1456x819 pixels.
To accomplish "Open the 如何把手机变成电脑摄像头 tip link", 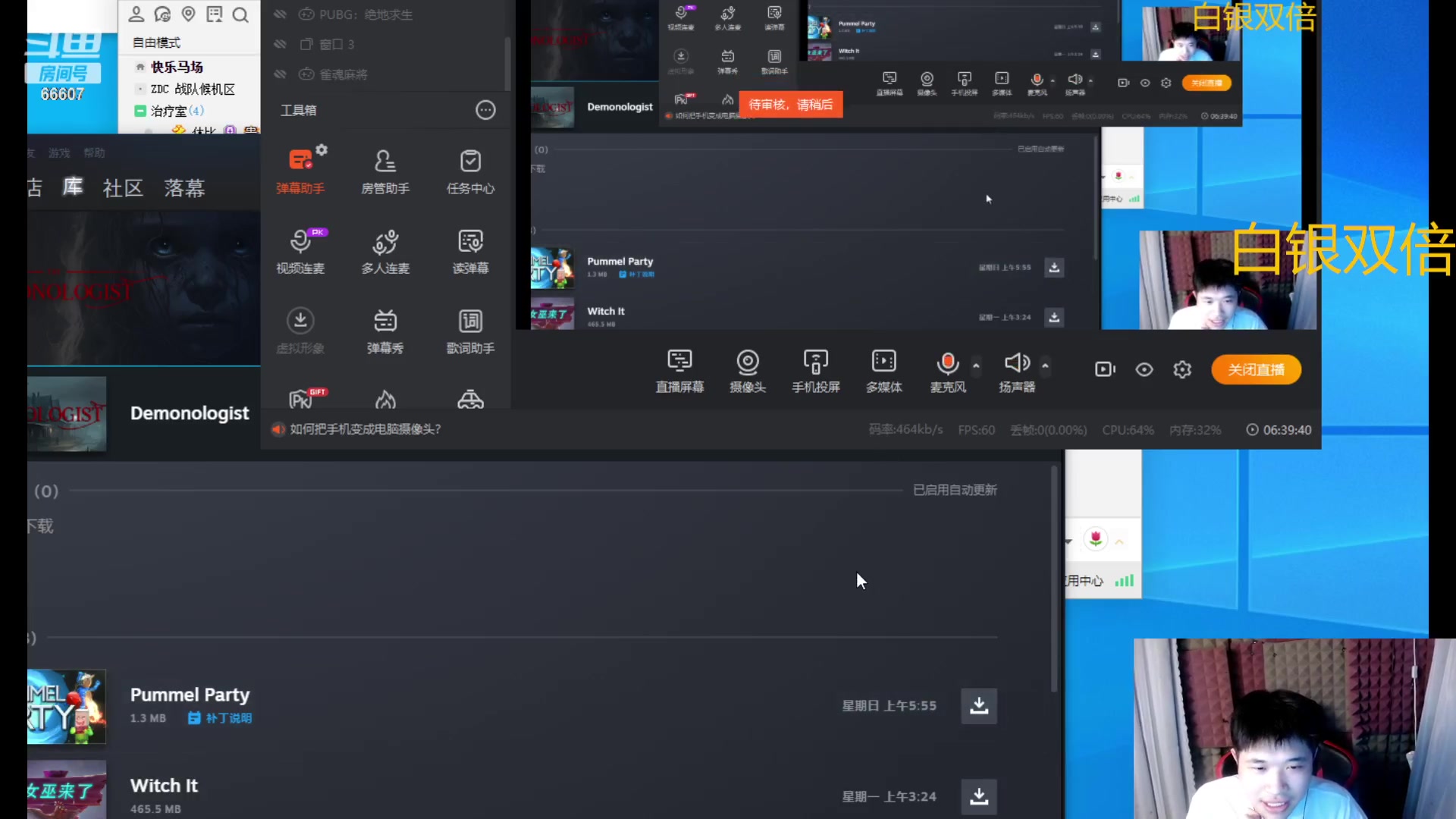I will pyautogui.click(x=365, y=429).
